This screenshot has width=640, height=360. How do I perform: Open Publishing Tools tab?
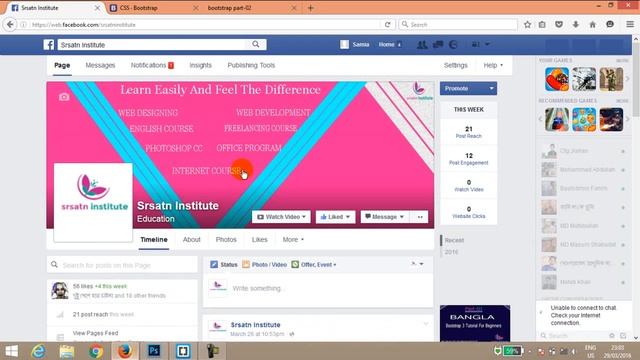pos(251,65)
